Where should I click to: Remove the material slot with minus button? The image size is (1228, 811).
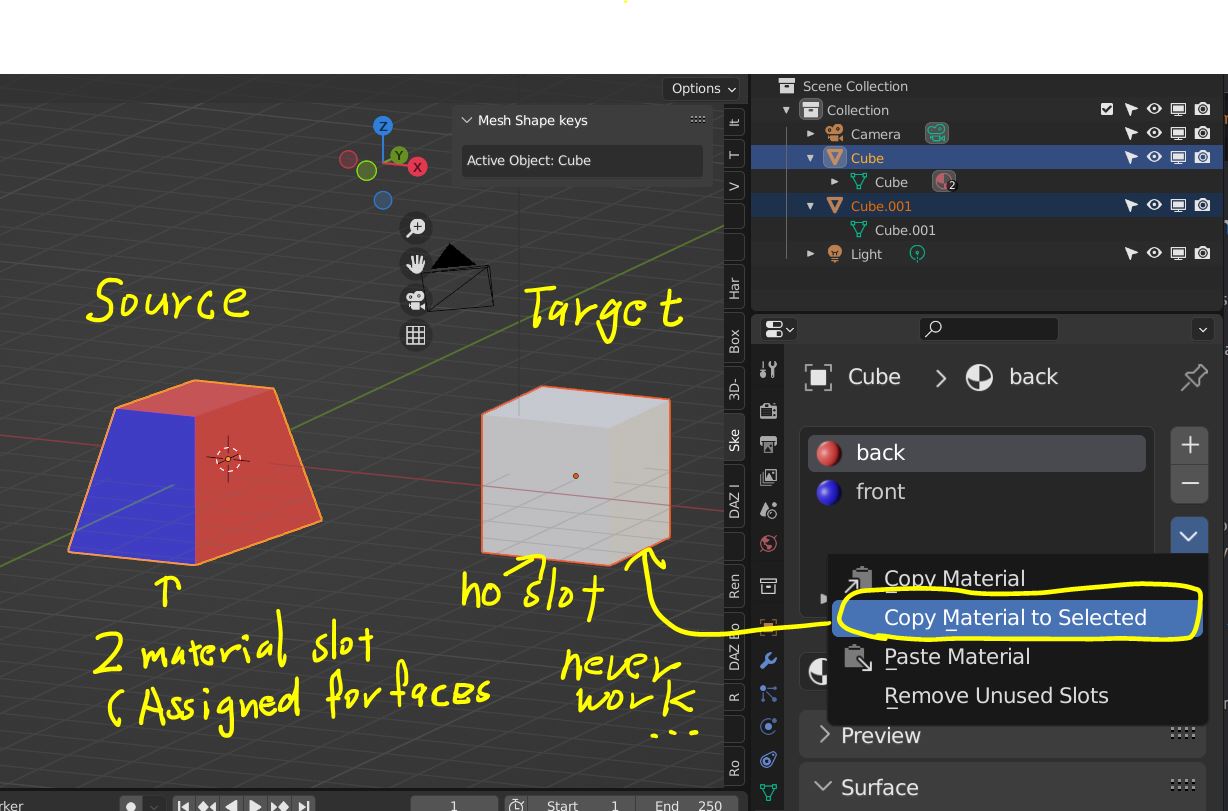[x=1189, y=484]
